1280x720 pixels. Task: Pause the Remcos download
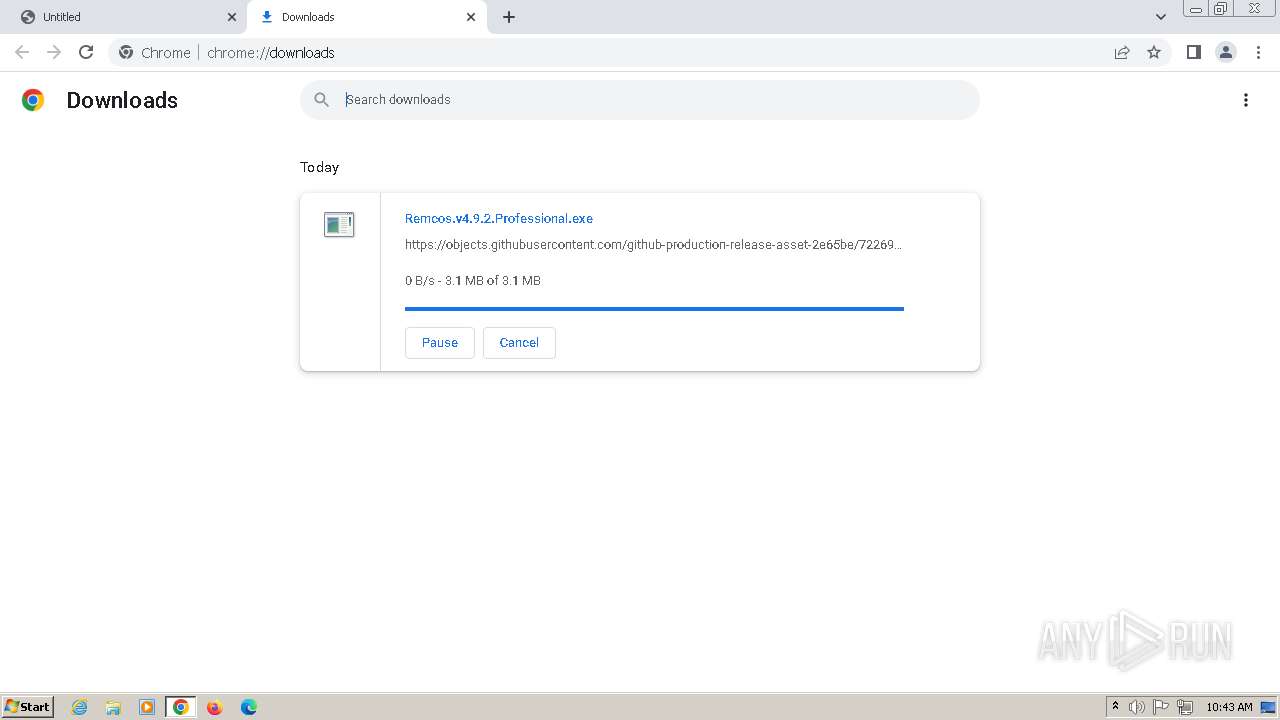440,342
